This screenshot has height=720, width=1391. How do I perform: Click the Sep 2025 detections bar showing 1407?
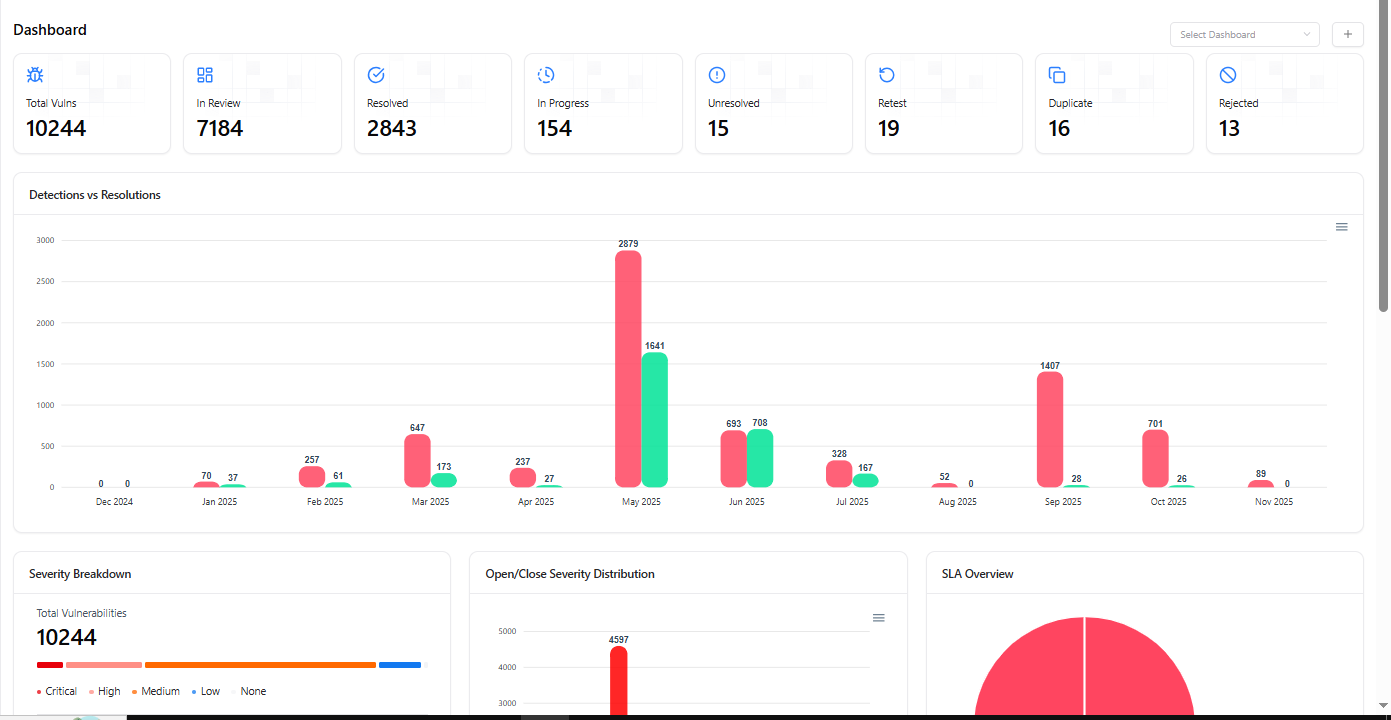[x=1050, y=430]
